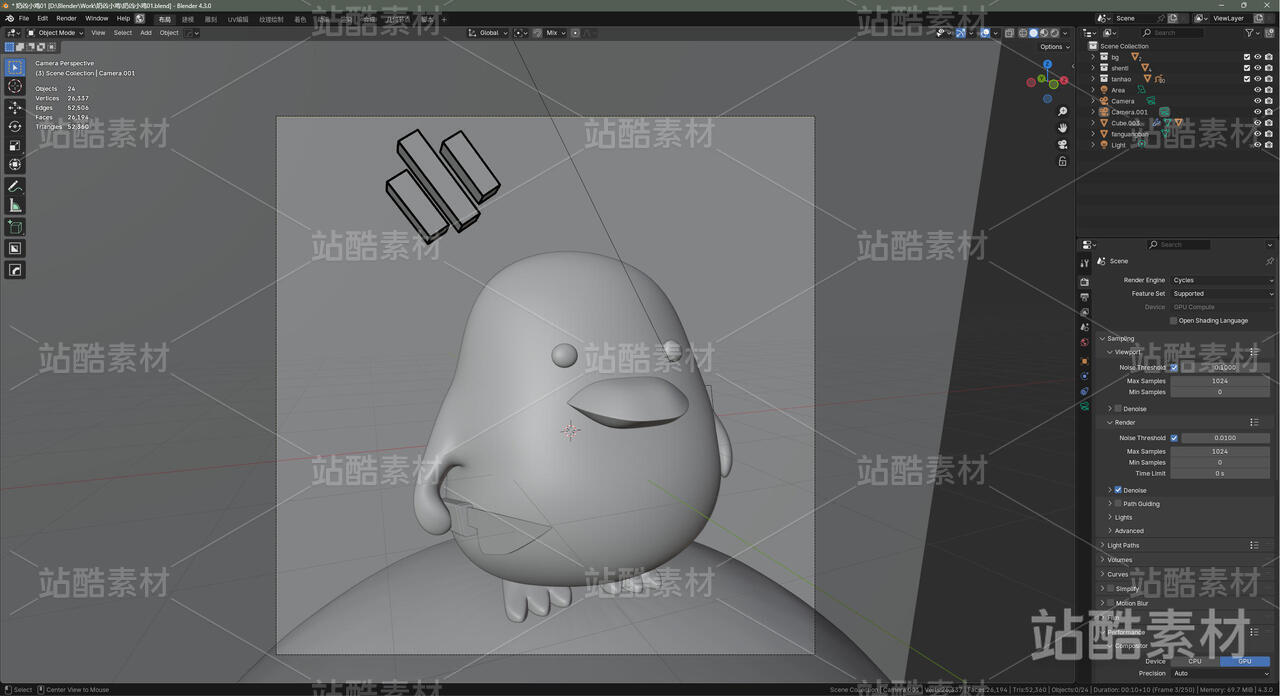This screenshot has height=696, width=1280.
Task: Add a new workspace with plus button
Action: click(x=444, y=19)
